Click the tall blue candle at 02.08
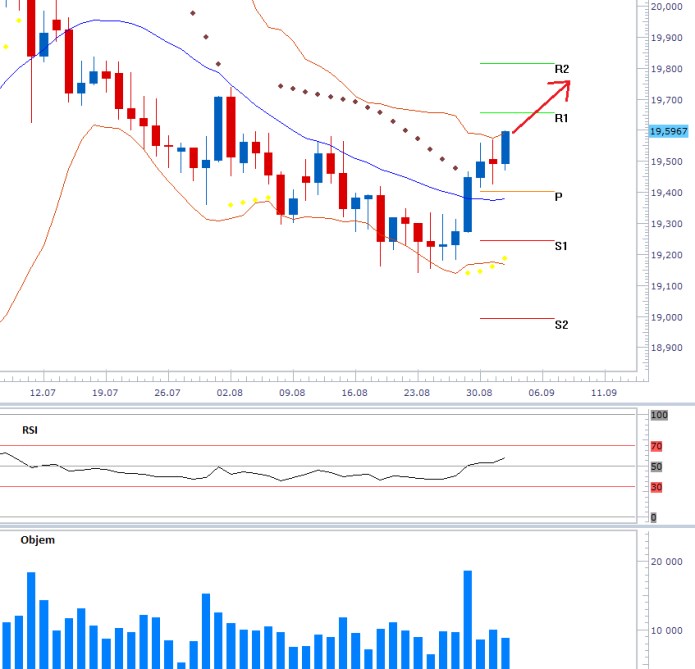The height and width of the screenshot is (669, 695). 218,129
